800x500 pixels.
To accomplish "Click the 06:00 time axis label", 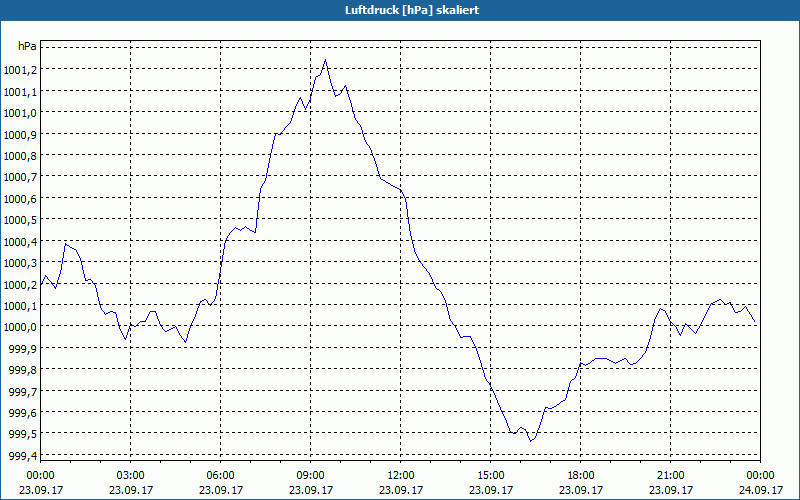I will [220, 476].
